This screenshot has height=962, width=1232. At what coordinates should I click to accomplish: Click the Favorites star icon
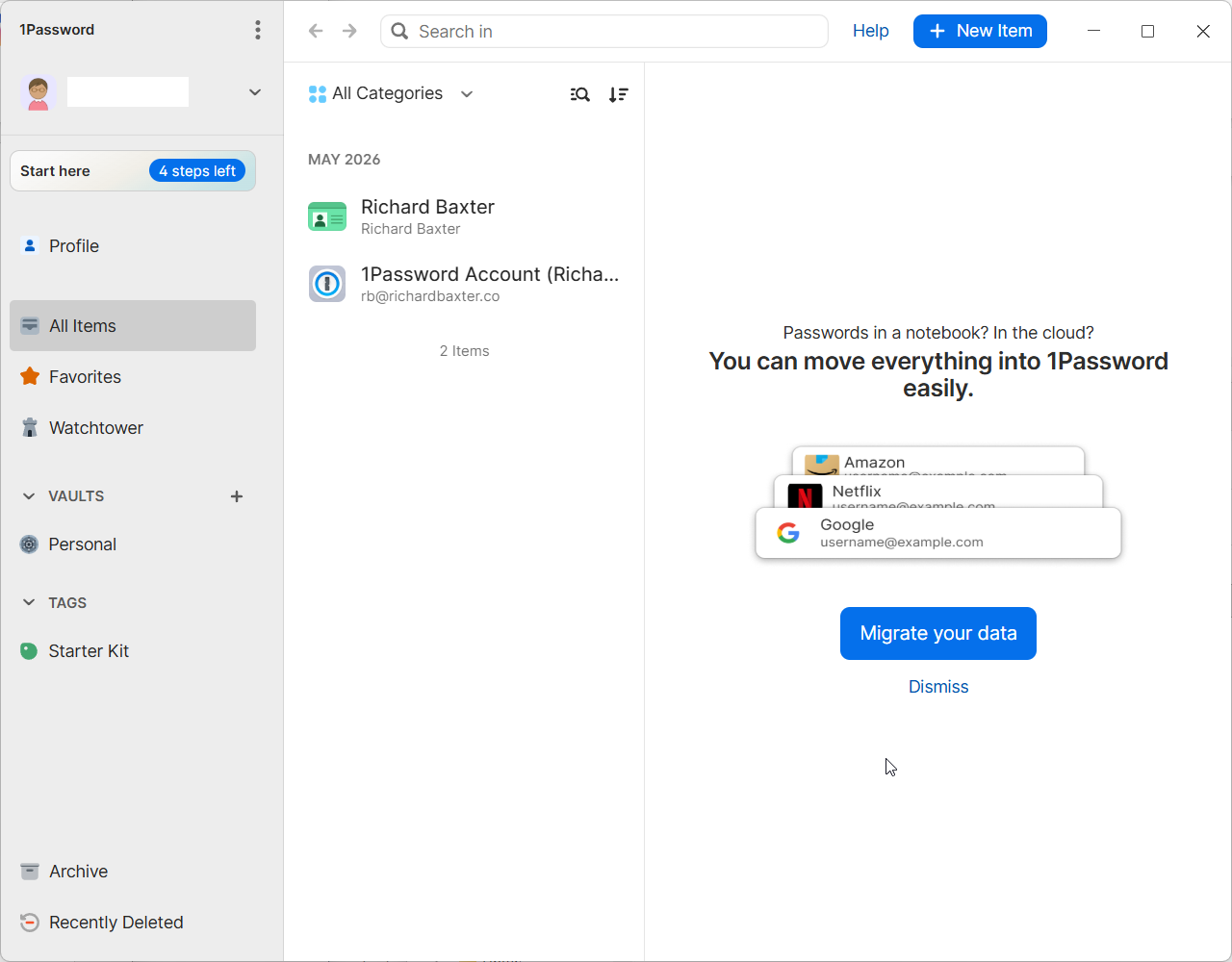pos(30,376)
